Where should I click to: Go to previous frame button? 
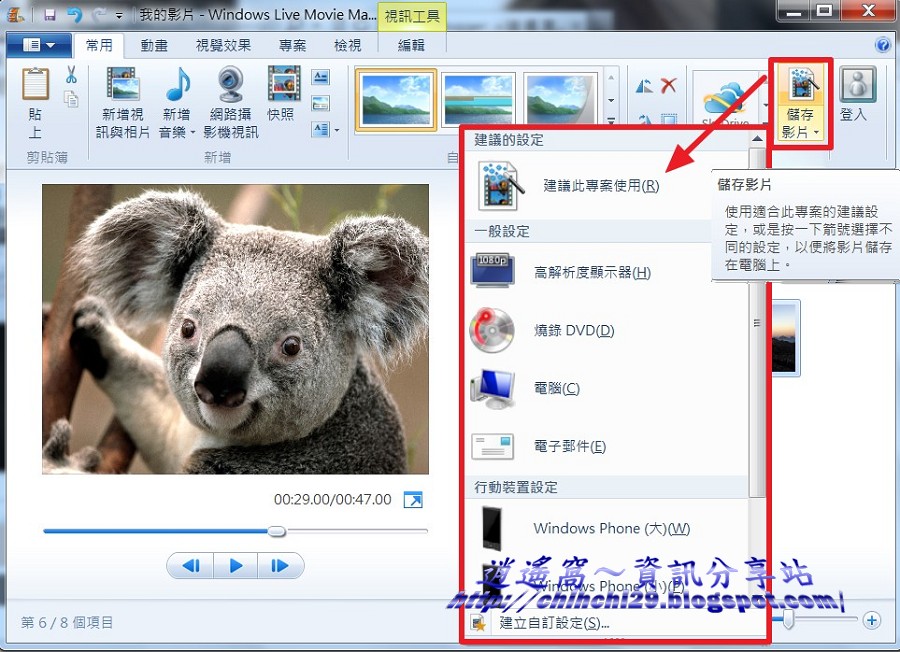(191, 566)
